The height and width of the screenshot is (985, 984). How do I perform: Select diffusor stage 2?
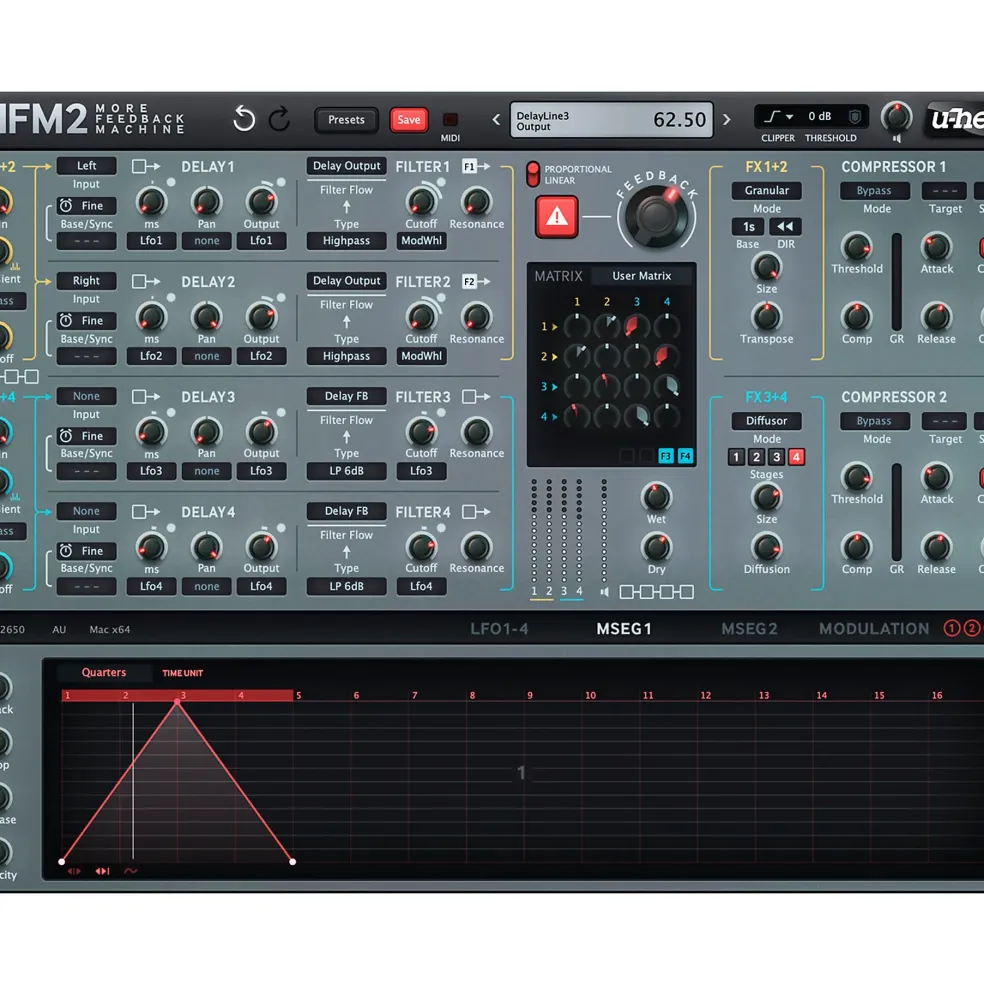(757, 457)
